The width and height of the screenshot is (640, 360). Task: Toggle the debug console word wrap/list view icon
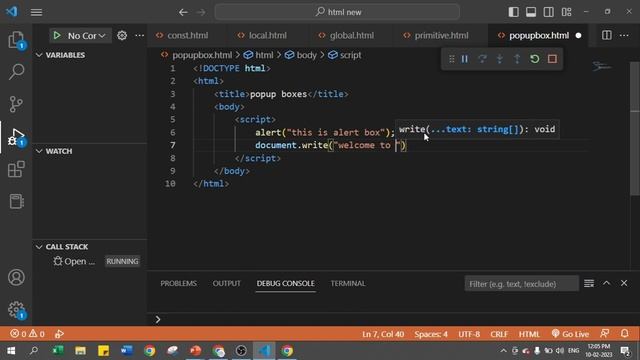tap(589, 283)
